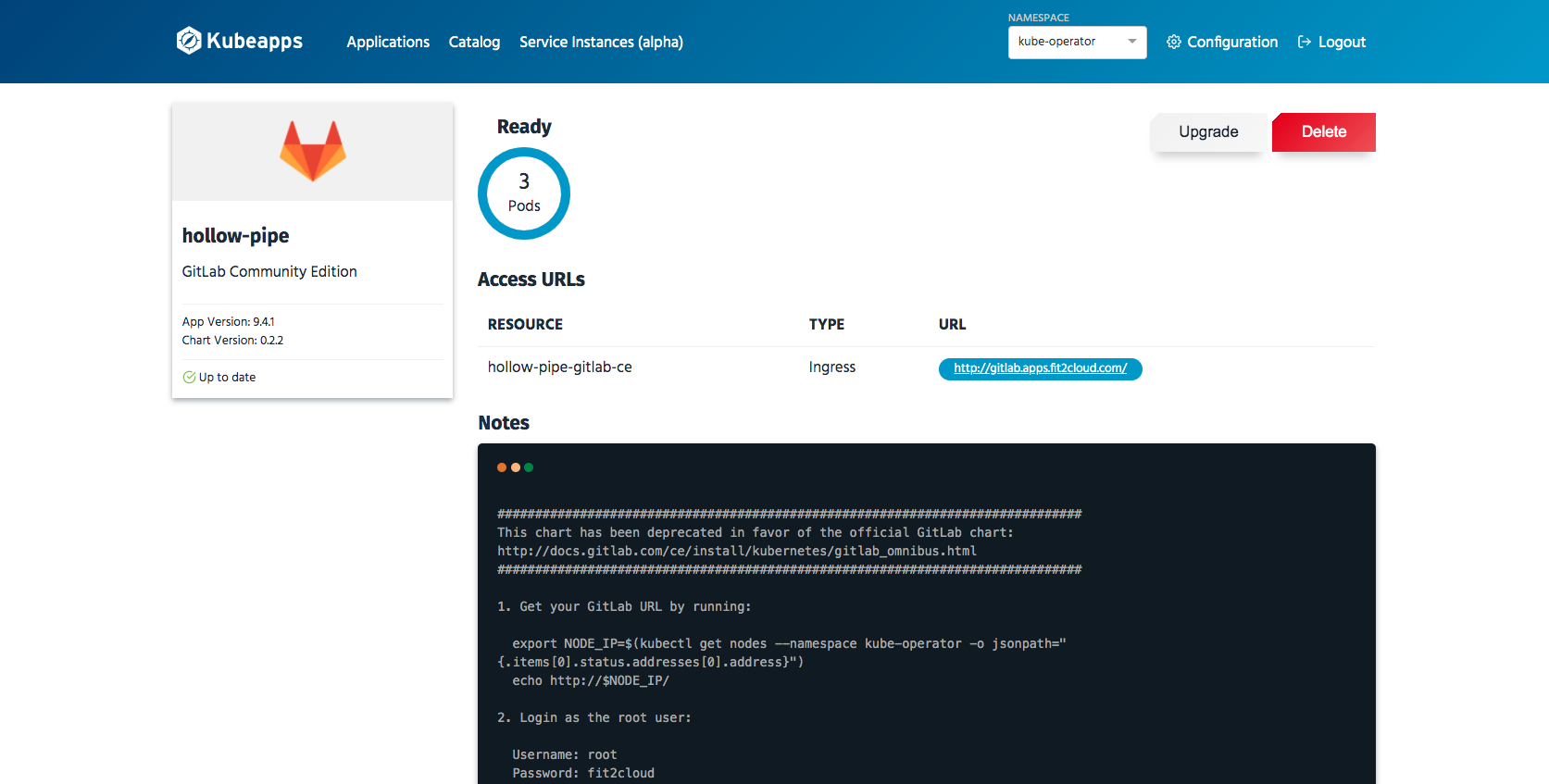Click the green dot in the Notes terminal

pos(529,467)
